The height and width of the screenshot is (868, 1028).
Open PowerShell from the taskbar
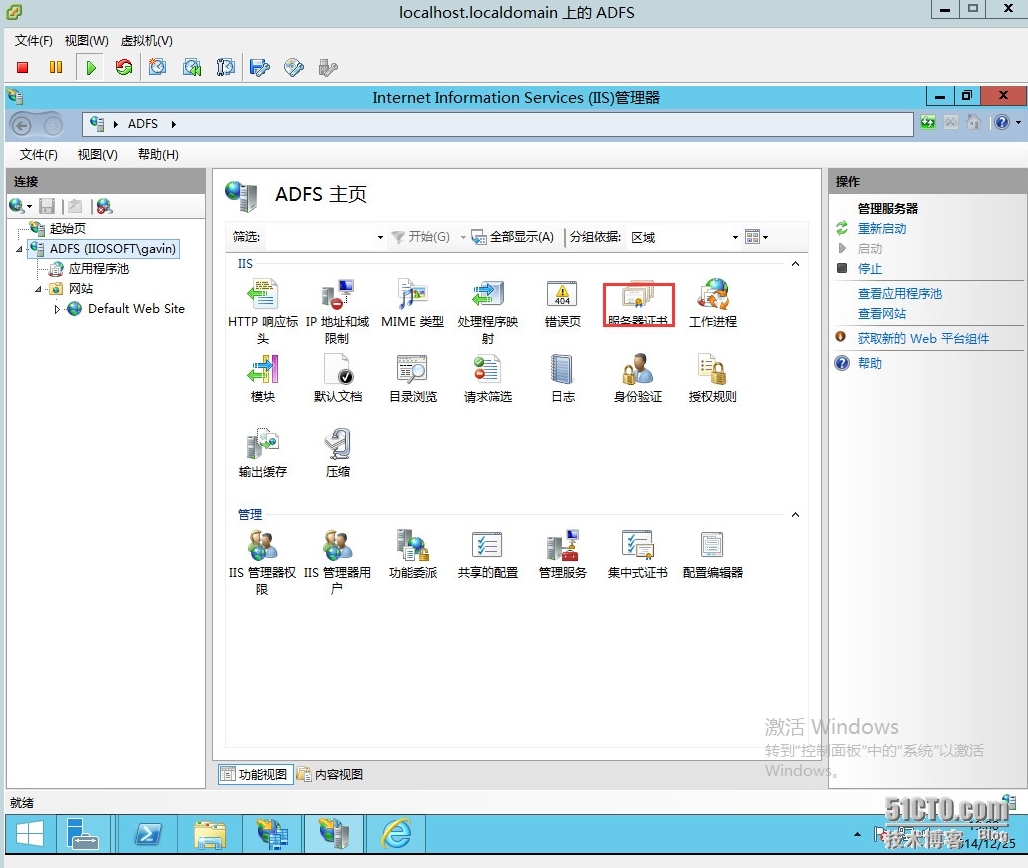click(148, 835)
